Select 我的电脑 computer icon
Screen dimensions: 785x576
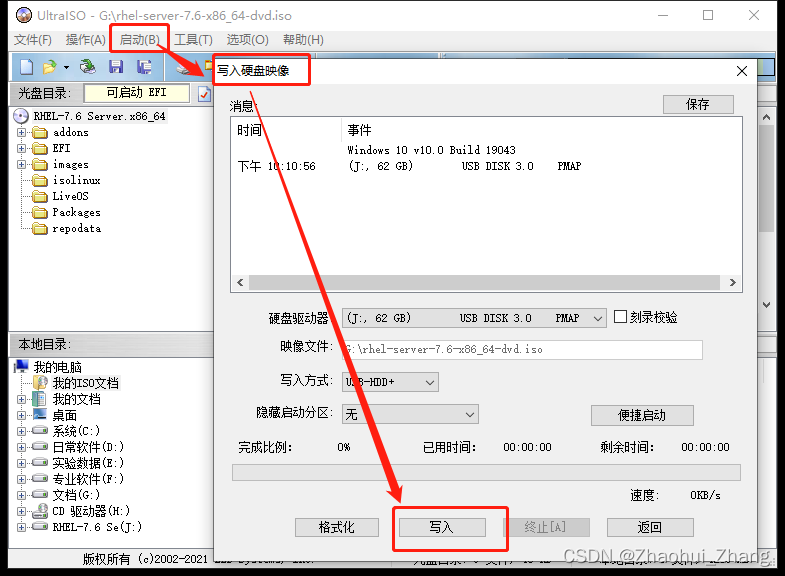tap(22, 367)
